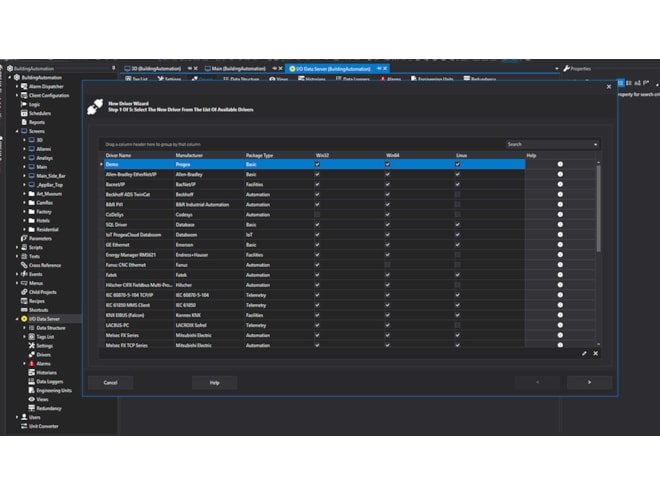Click help circle icon for Demo driver
660x495 pixels.
[560, 164]
